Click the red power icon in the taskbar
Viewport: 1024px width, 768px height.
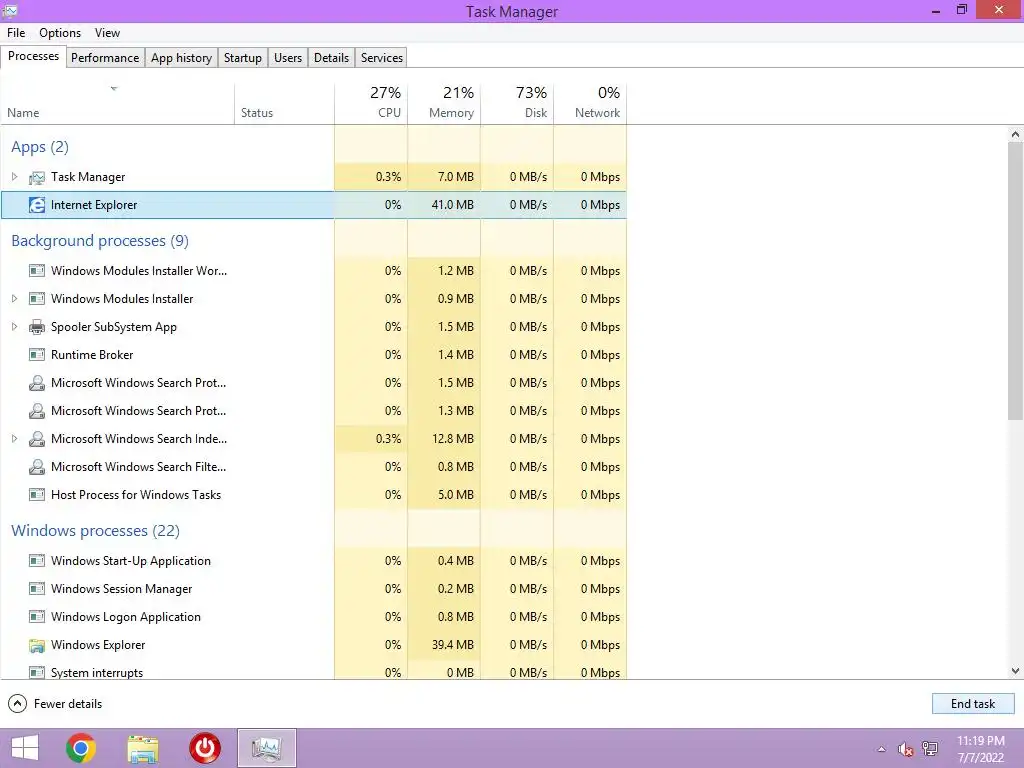click(205, 748)
